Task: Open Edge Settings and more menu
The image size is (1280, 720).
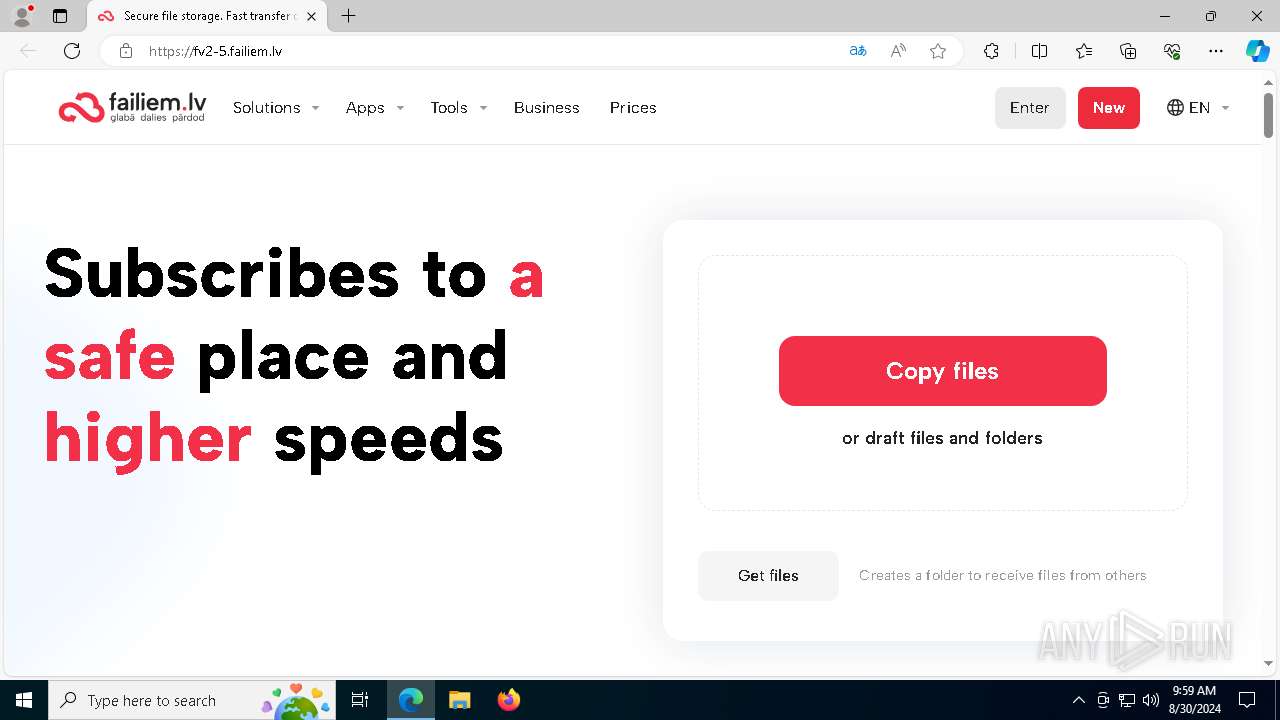Action: click(x=1216, y=51)
